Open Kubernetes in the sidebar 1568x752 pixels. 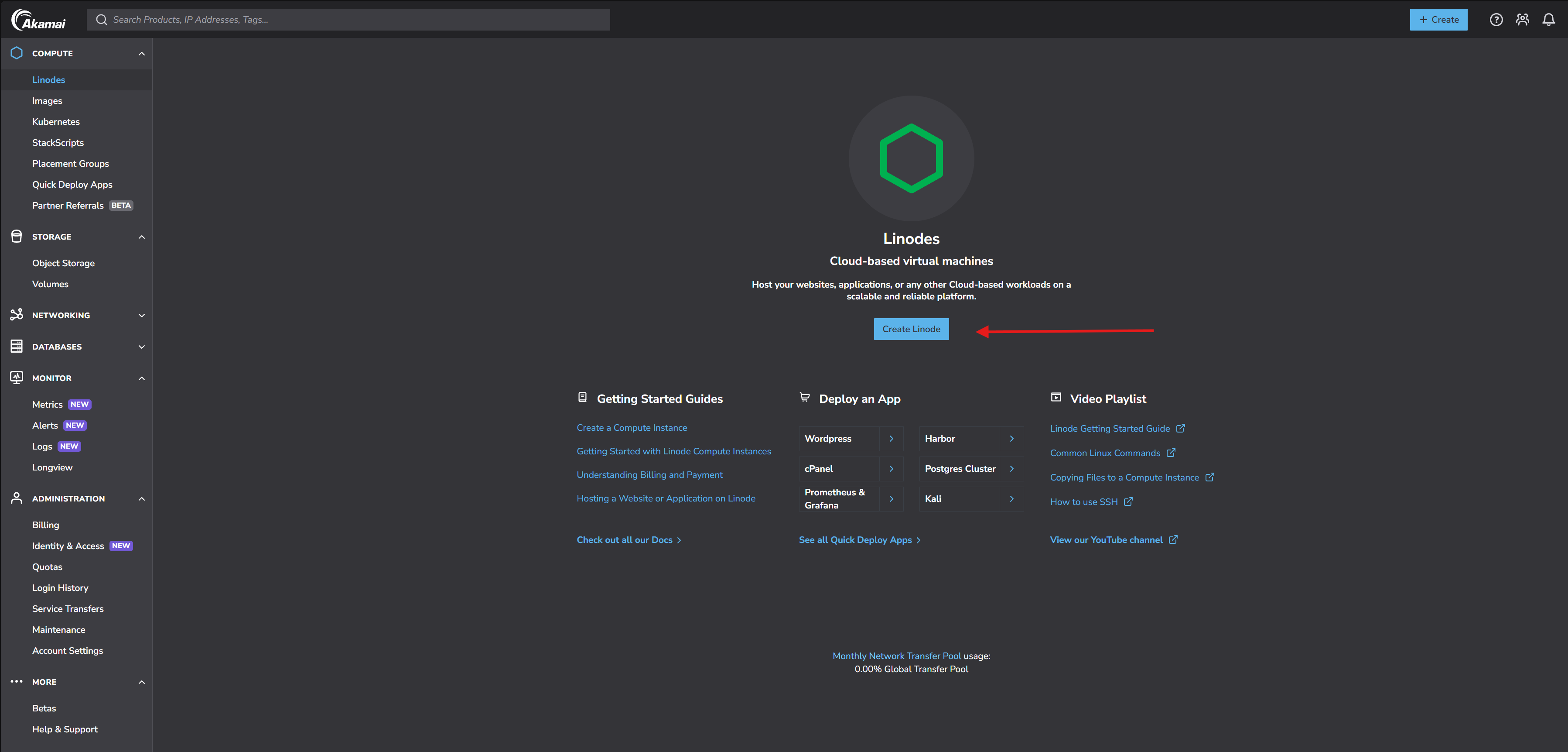pyautogui.click(x=56, y=122)
